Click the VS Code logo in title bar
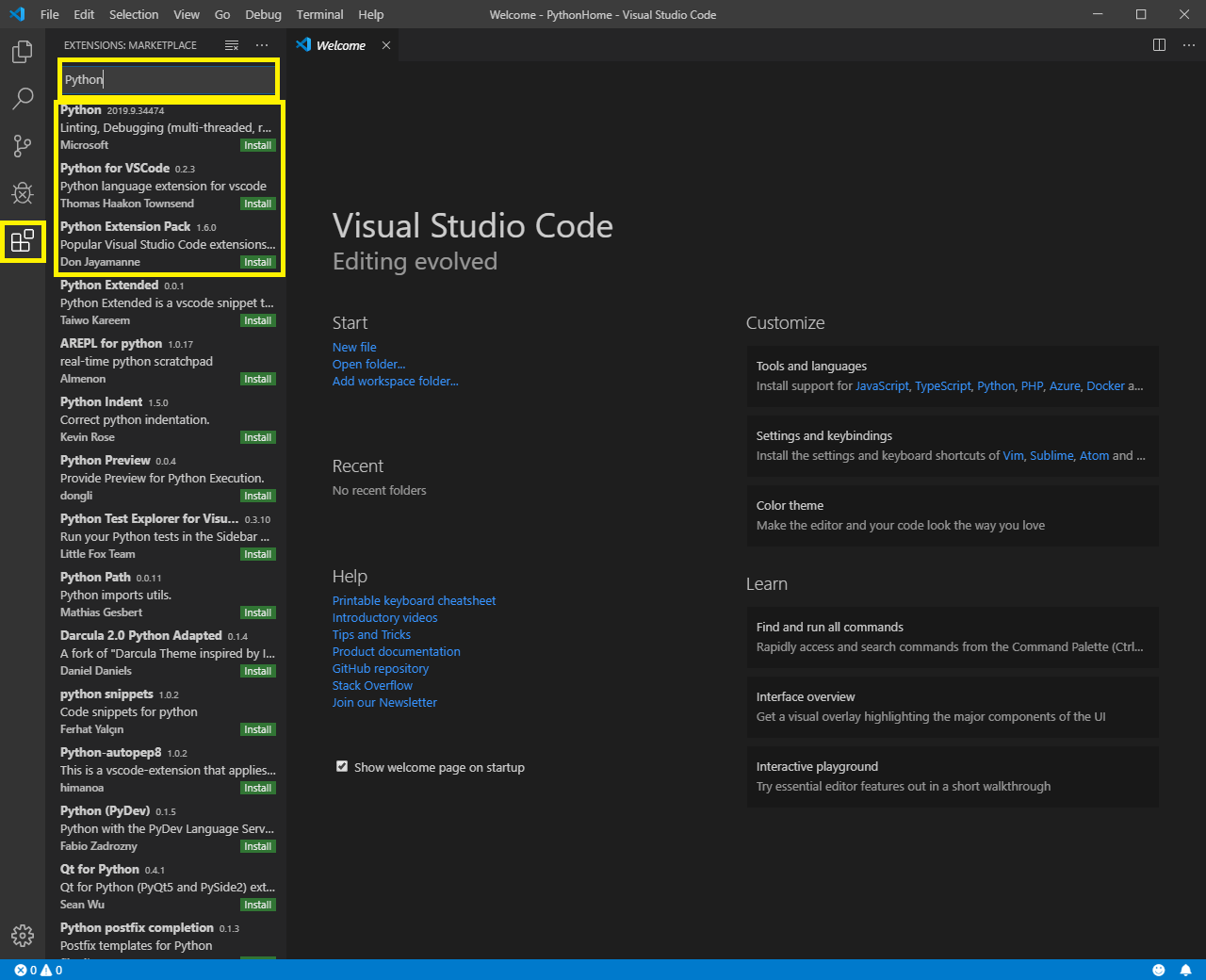This screenshot has width=1206, height=980. [16, 14]
